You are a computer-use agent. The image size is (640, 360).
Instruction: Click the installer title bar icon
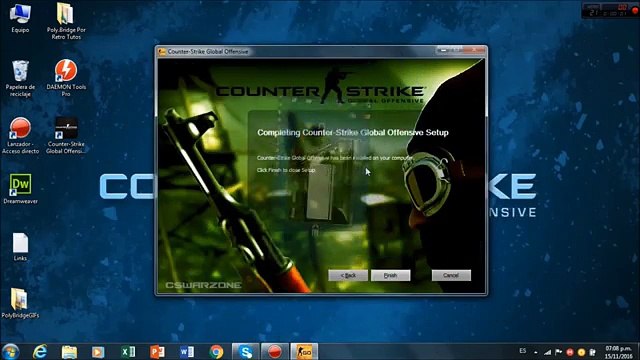[162, 51]
